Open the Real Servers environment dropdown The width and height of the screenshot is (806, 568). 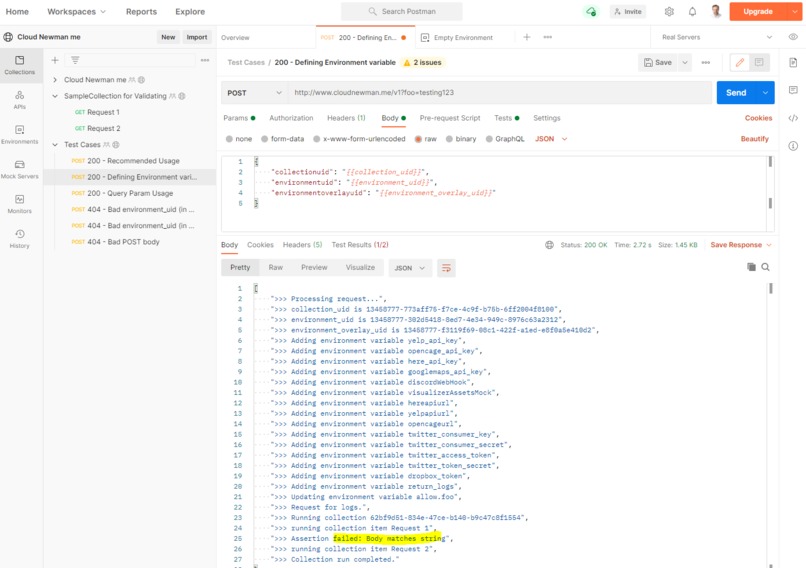point(717,37)
